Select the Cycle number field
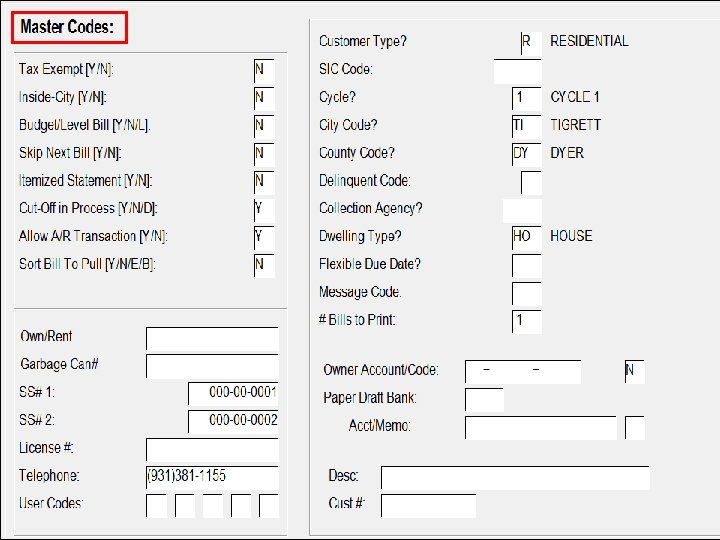The width and height of the screenshot is (720, 540). click(526, 98)
